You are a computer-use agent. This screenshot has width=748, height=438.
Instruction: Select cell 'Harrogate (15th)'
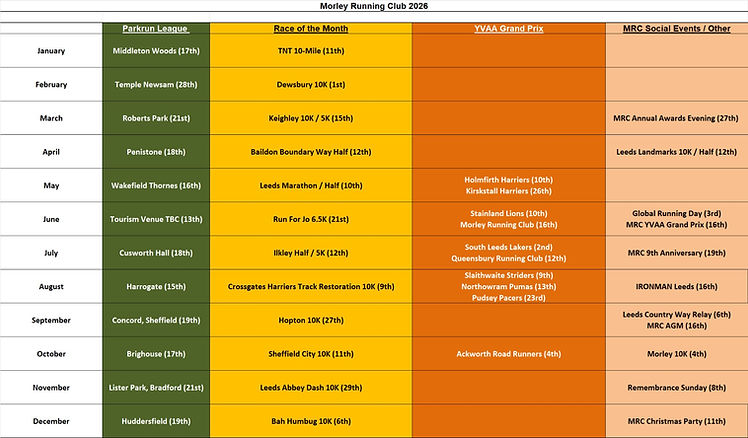click(x=156, y=287)
